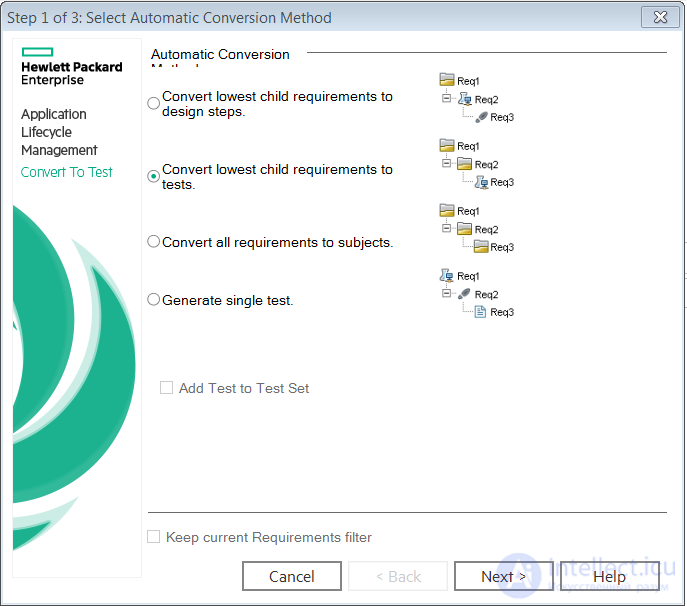Collapse Req2 node in first example tree
Viewport: 687px width, 606px height.
pos(446,98)
